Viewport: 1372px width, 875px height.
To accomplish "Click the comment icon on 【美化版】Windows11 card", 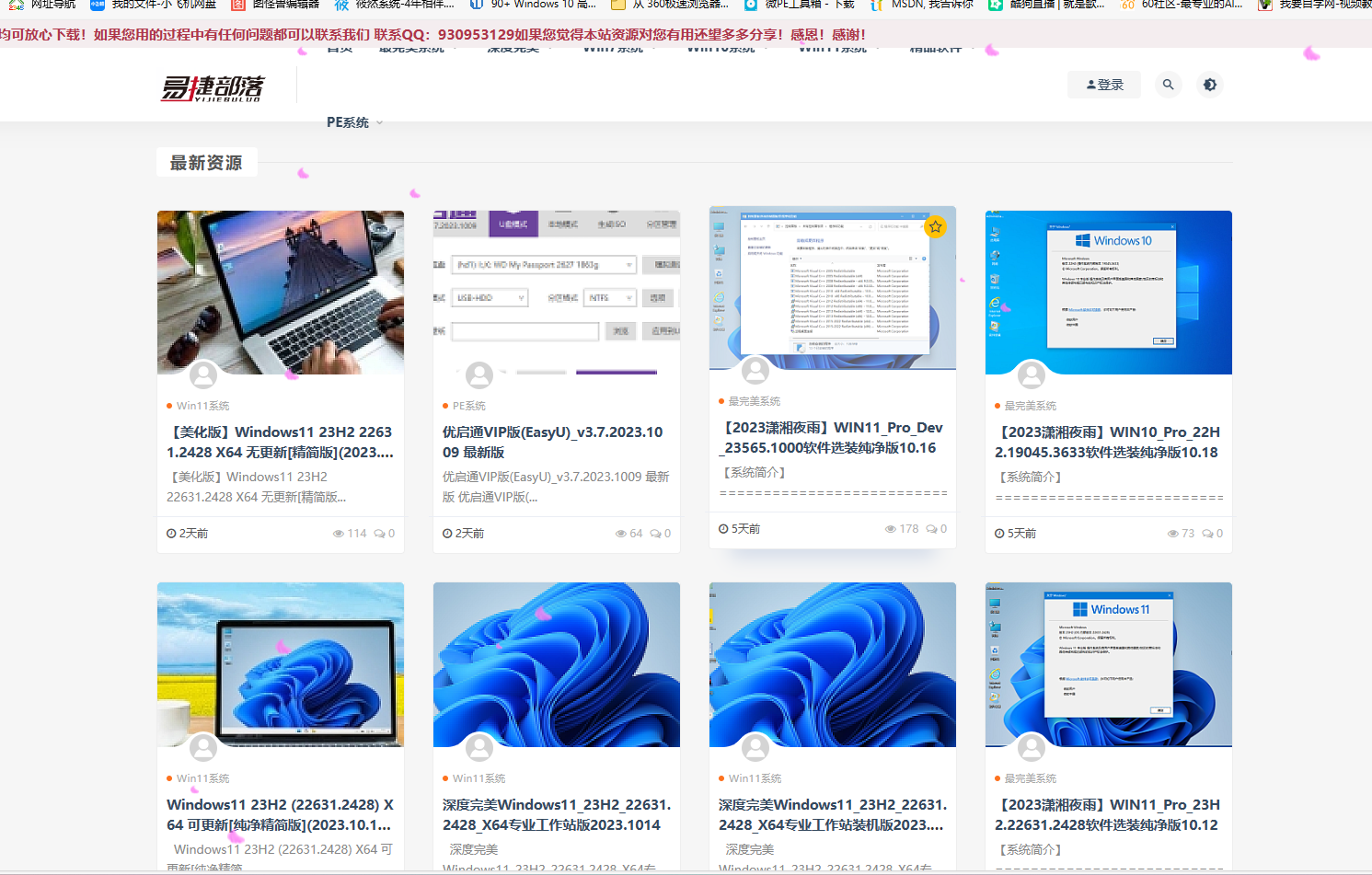I will tap(379, 534).
